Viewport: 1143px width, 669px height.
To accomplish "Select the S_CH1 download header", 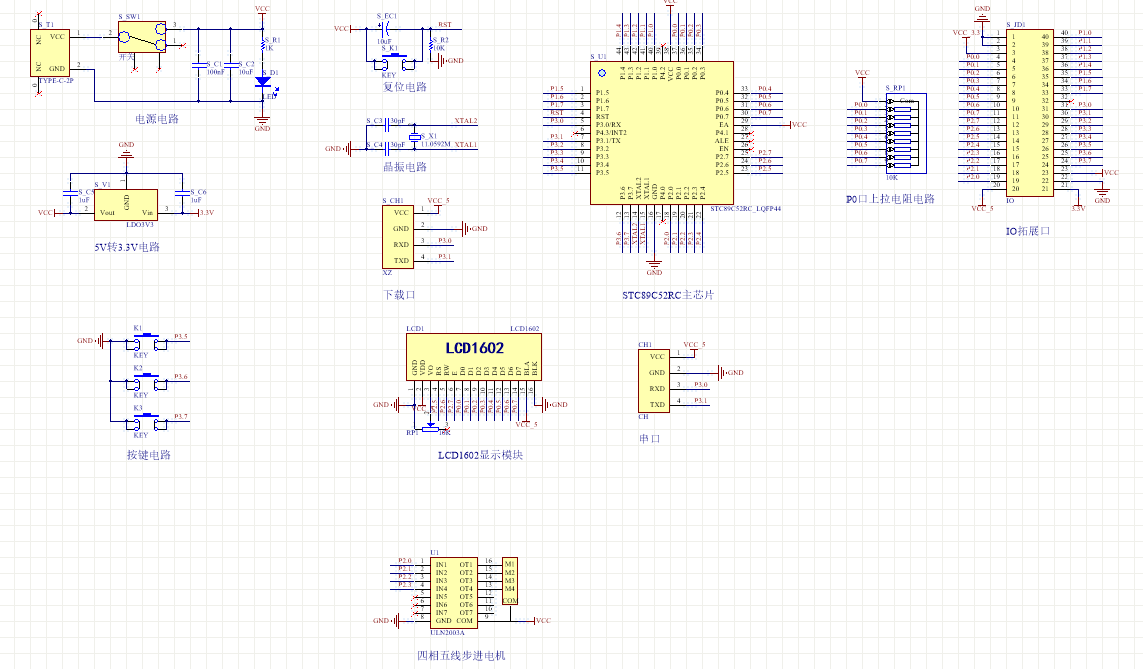I will click(398, 237).
